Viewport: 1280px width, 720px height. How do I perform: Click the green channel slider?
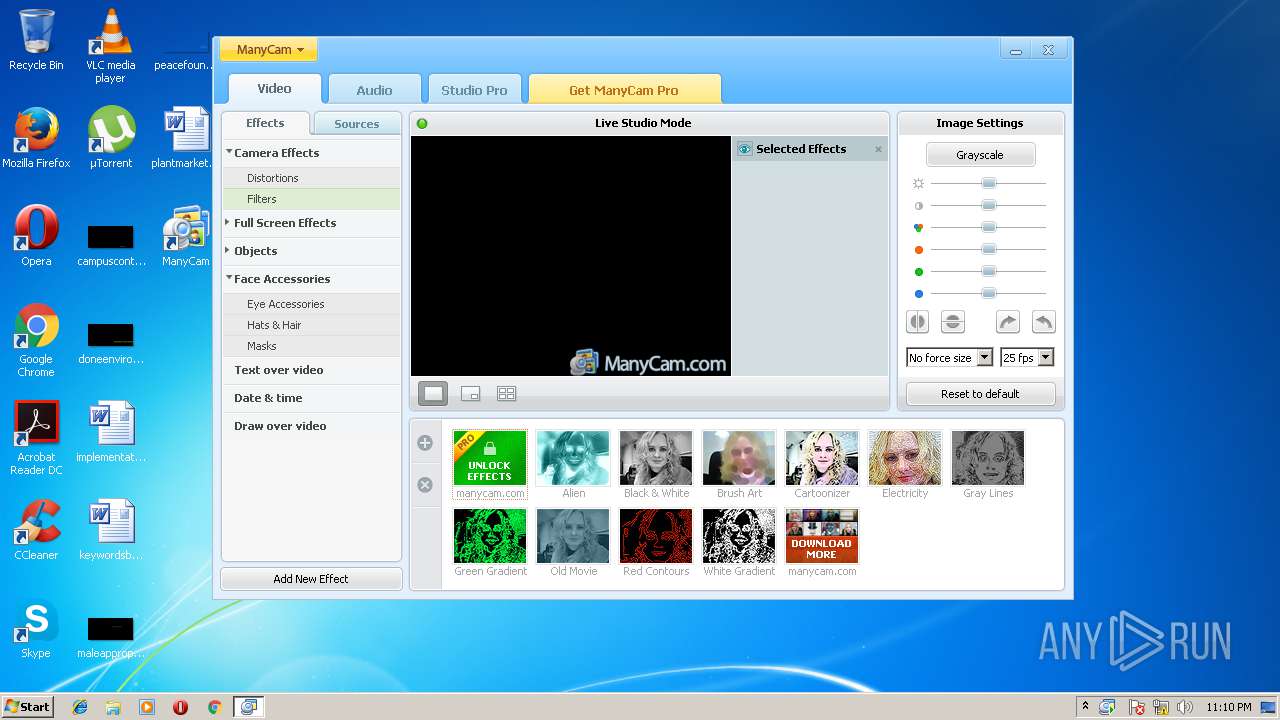point(988,271)
